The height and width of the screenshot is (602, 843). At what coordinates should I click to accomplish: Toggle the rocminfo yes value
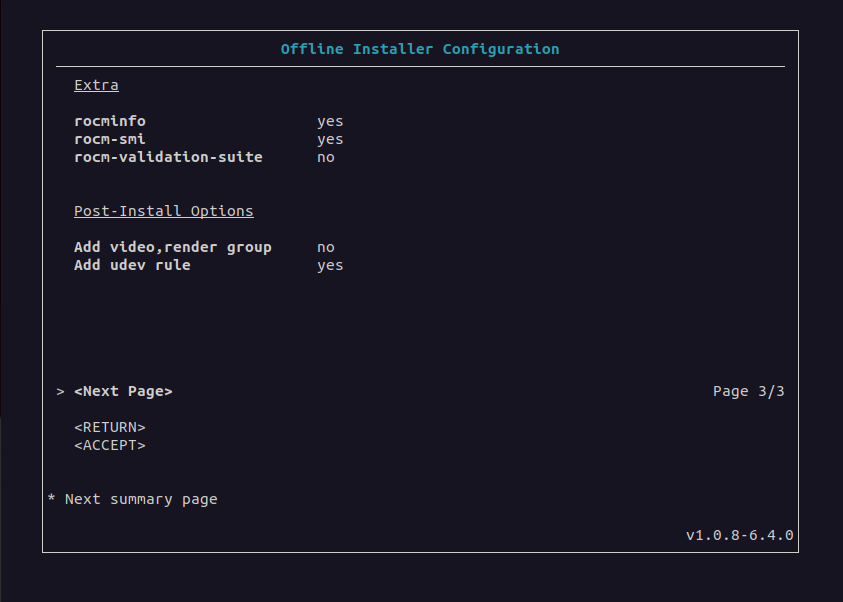330,121
